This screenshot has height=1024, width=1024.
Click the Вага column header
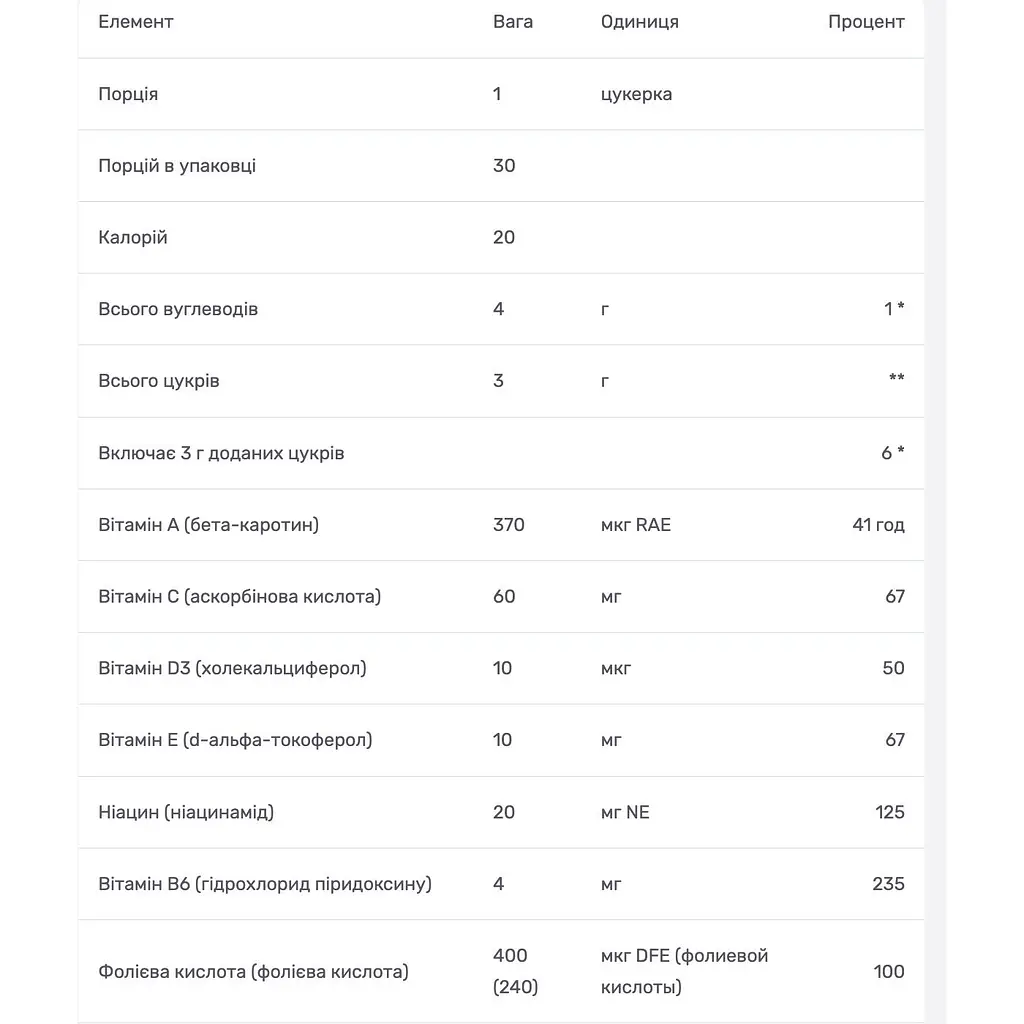(513, 22)
